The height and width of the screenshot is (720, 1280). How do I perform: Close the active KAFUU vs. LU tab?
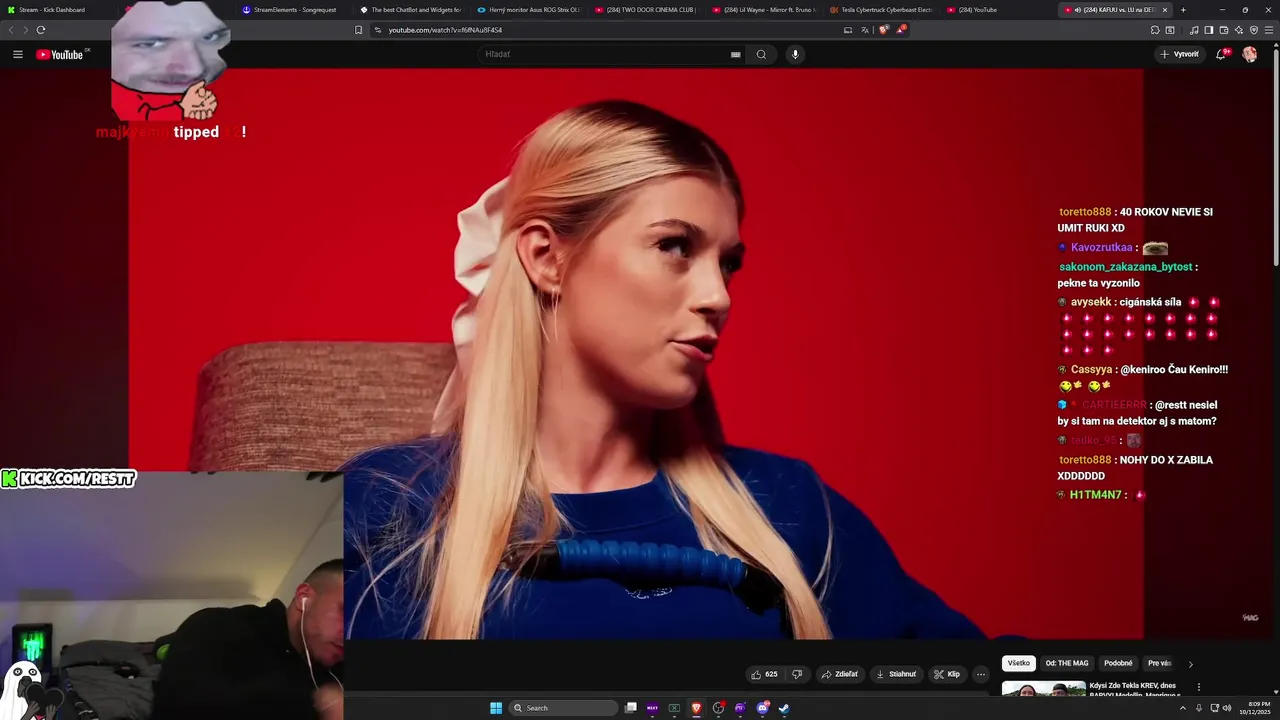[x=1165, y=10]
